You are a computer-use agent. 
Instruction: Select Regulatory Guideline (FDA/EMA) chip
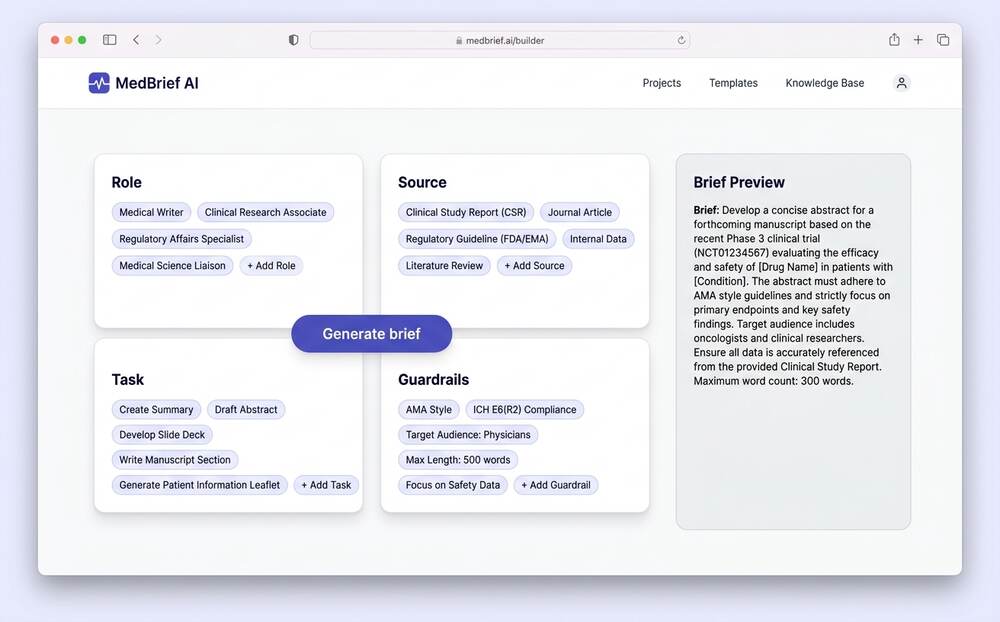pyautogui.click(x=477, y=239)
